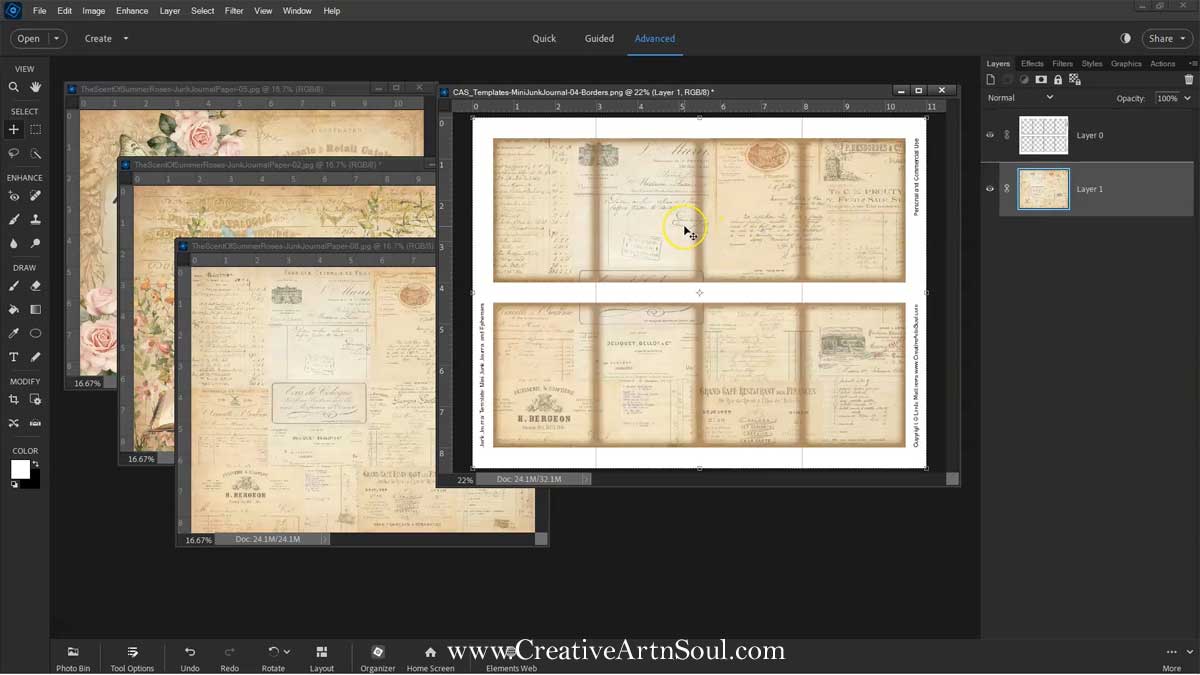Open the Layout options
Screen dimensions: 1200x675
pyautogui.click(x=321, y=658)
